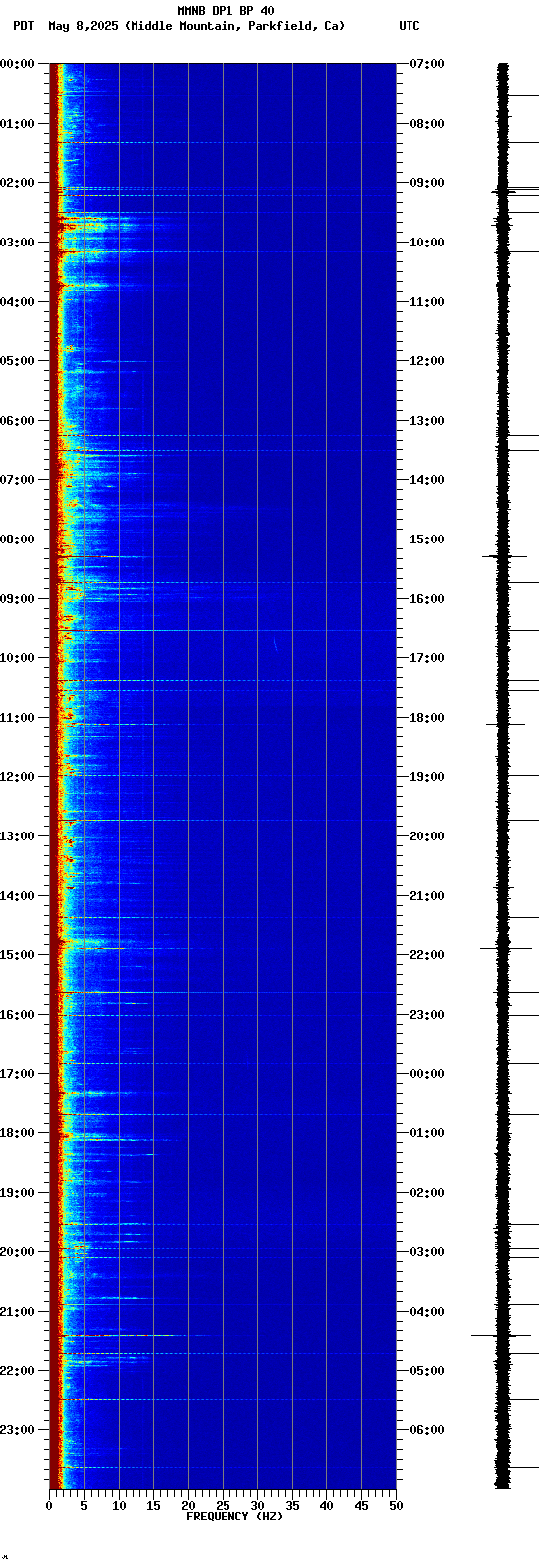Click the 45 Hz frequency tick label
Image resolution: width=546 pixels, height=1568 pixels.
361,1506
